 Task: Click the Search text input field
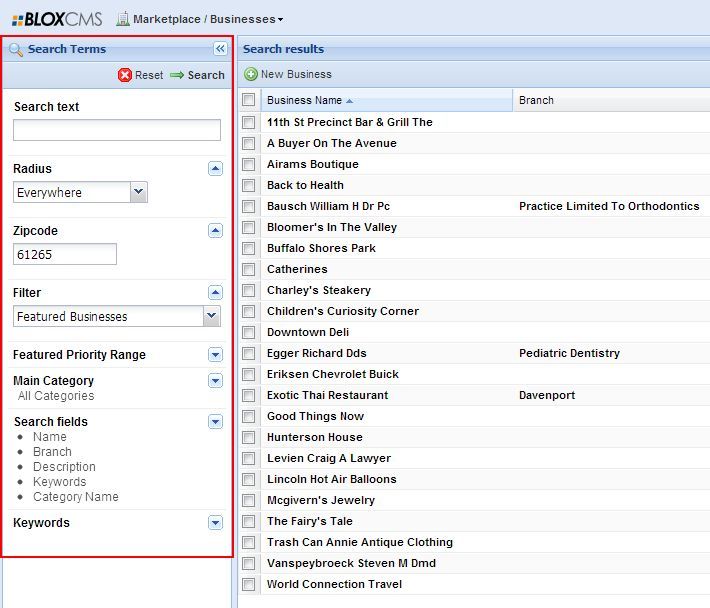pos(117,130)
